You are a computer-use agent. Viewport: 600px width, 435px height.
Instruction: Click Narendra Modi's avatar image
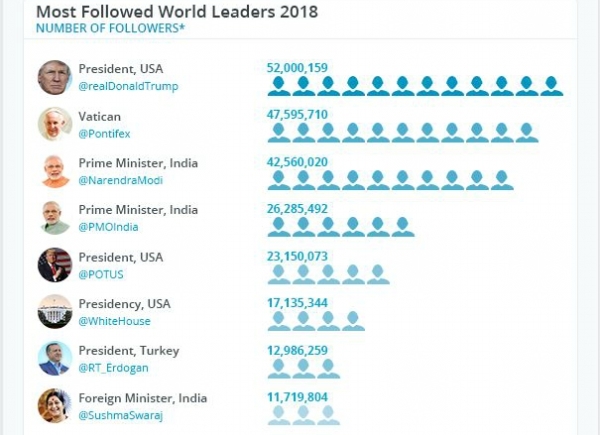(55, 171)
